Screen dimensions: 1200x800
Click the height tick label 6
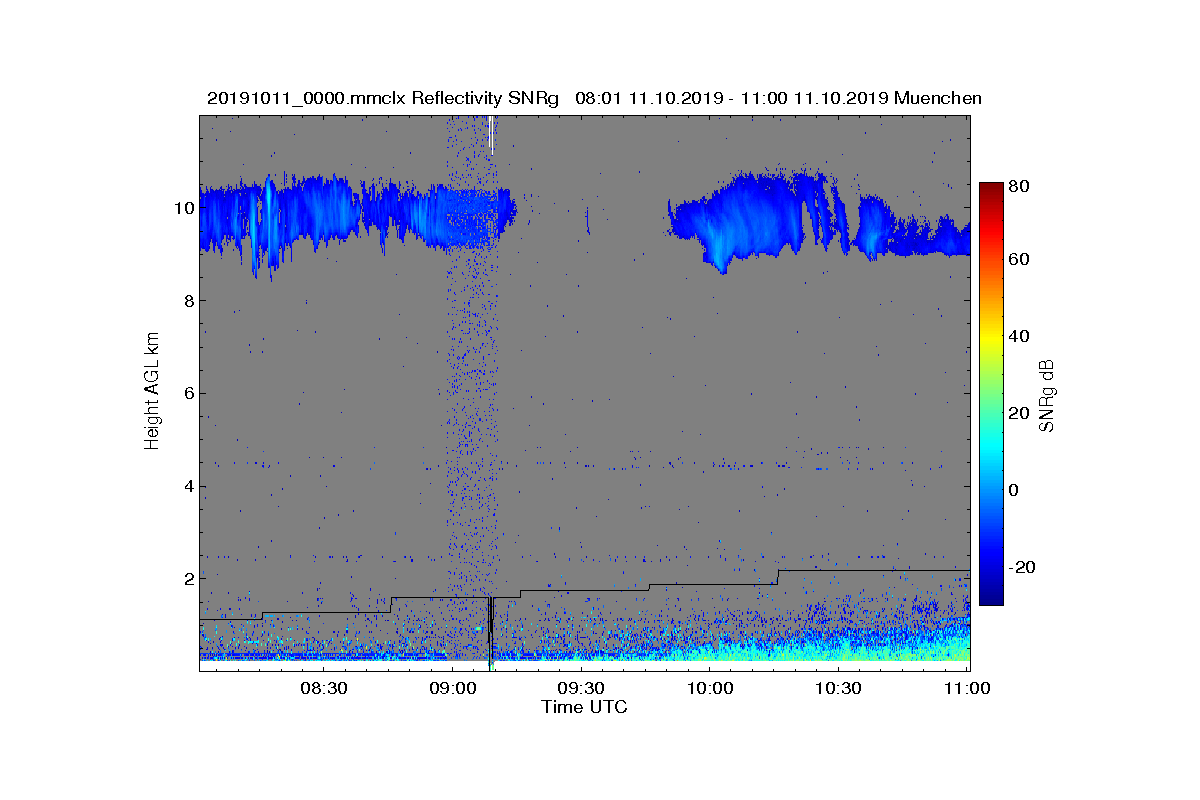(187, 393)
